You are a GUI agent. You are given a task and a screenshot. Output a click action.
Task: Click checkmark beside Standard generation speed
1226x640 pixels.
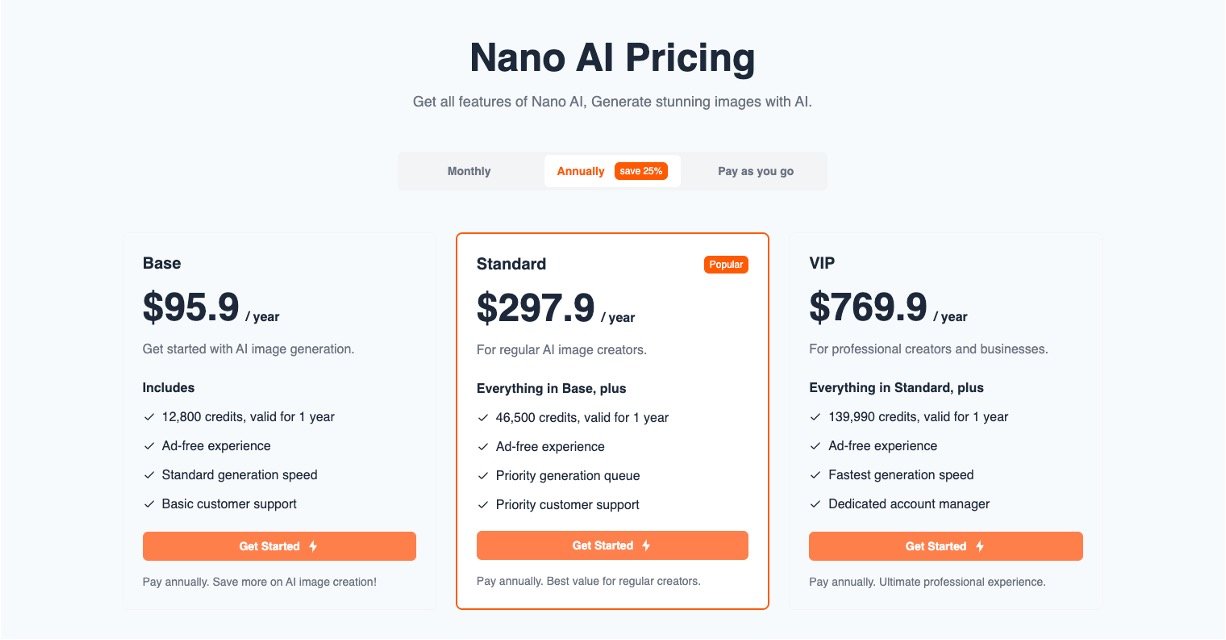pyautogui.click(x=149, y=476)
